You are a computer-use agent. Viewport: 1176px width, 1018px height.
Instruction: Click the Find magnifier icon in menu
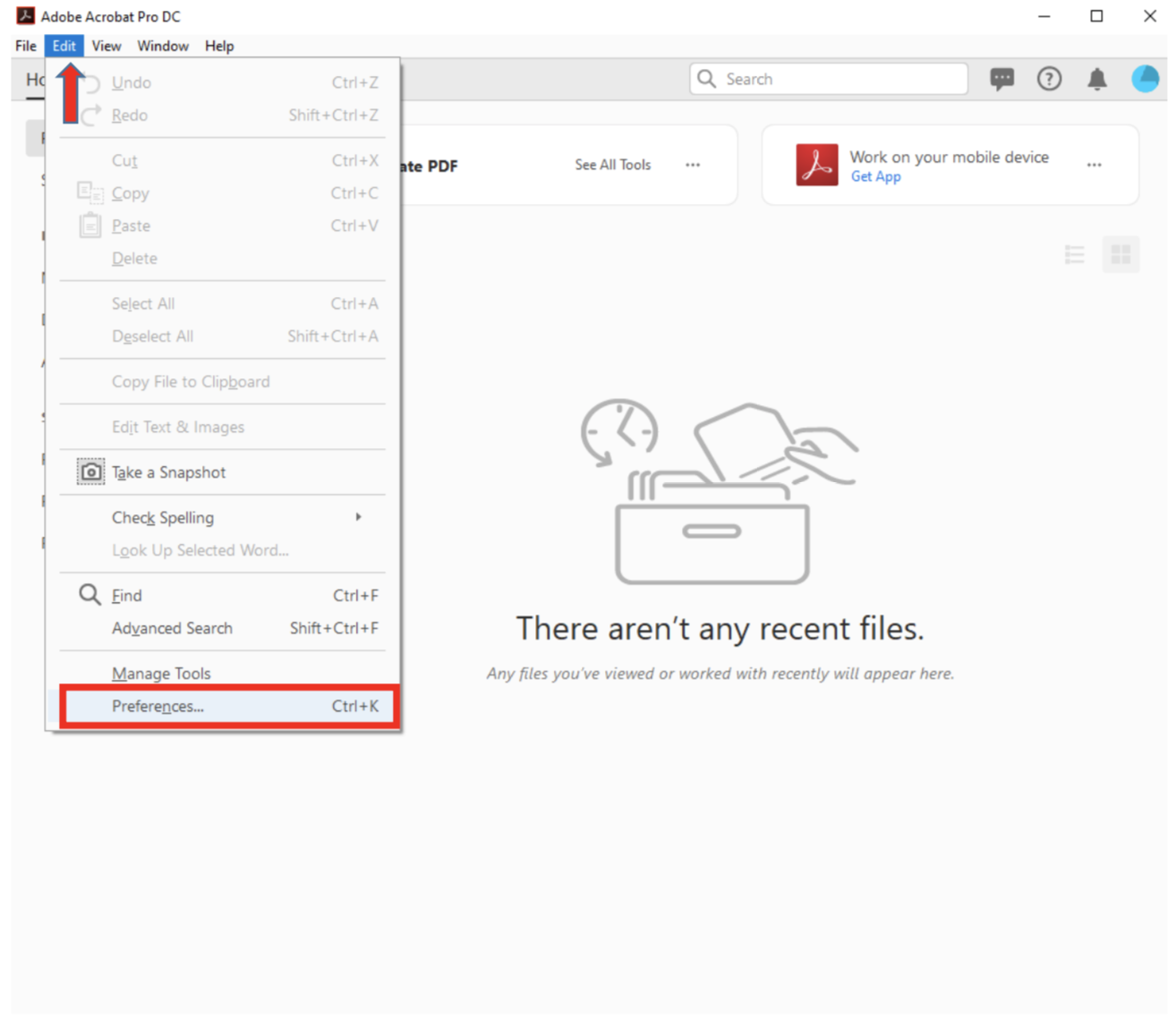click(89, 594)
